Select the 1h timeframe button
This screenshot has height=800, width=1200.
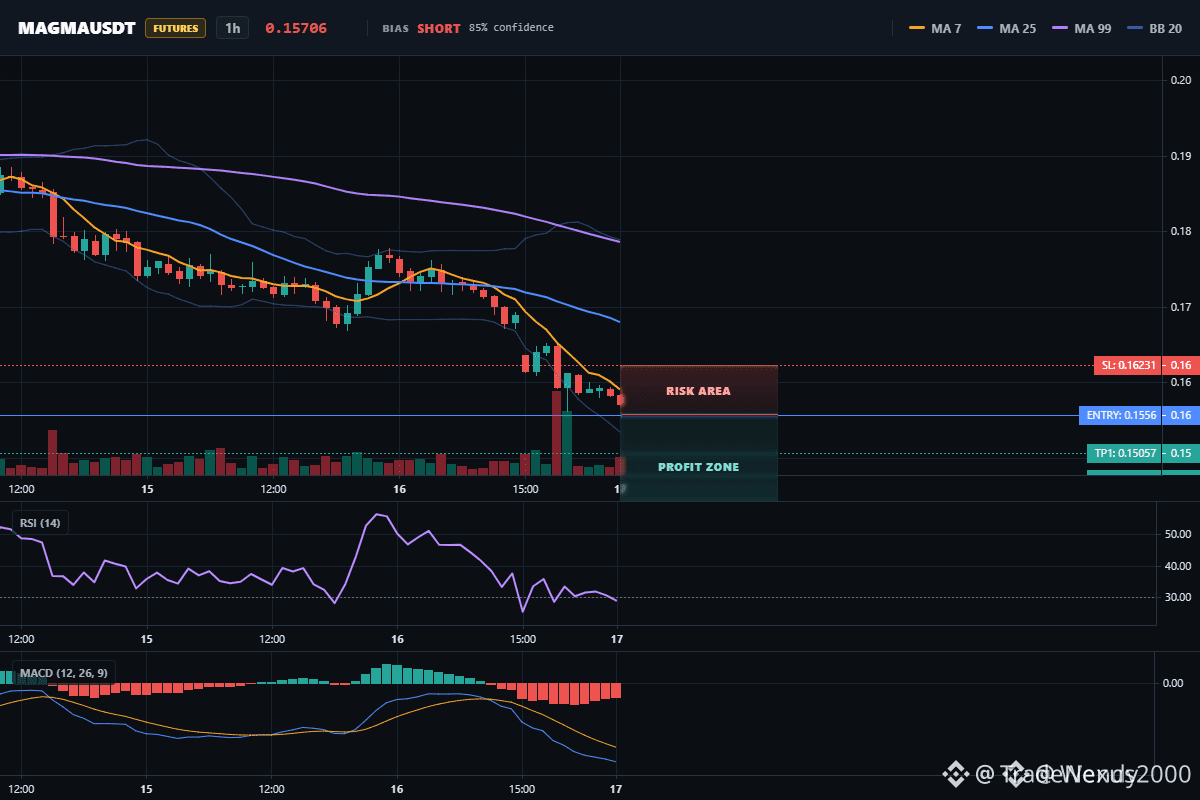tap(233, 28)
